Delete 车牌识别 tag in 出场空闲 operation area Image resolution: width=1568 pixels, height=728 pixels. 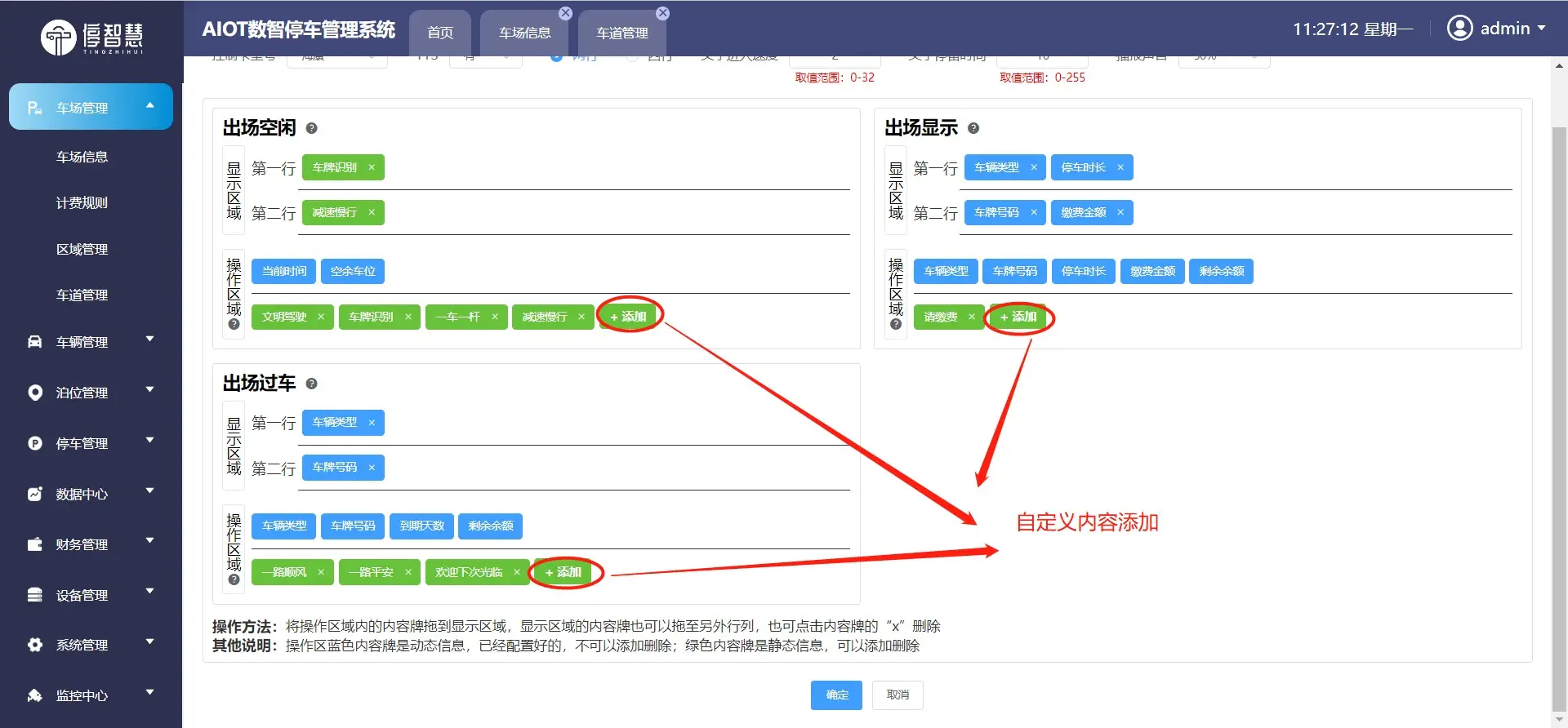[408, 317]
